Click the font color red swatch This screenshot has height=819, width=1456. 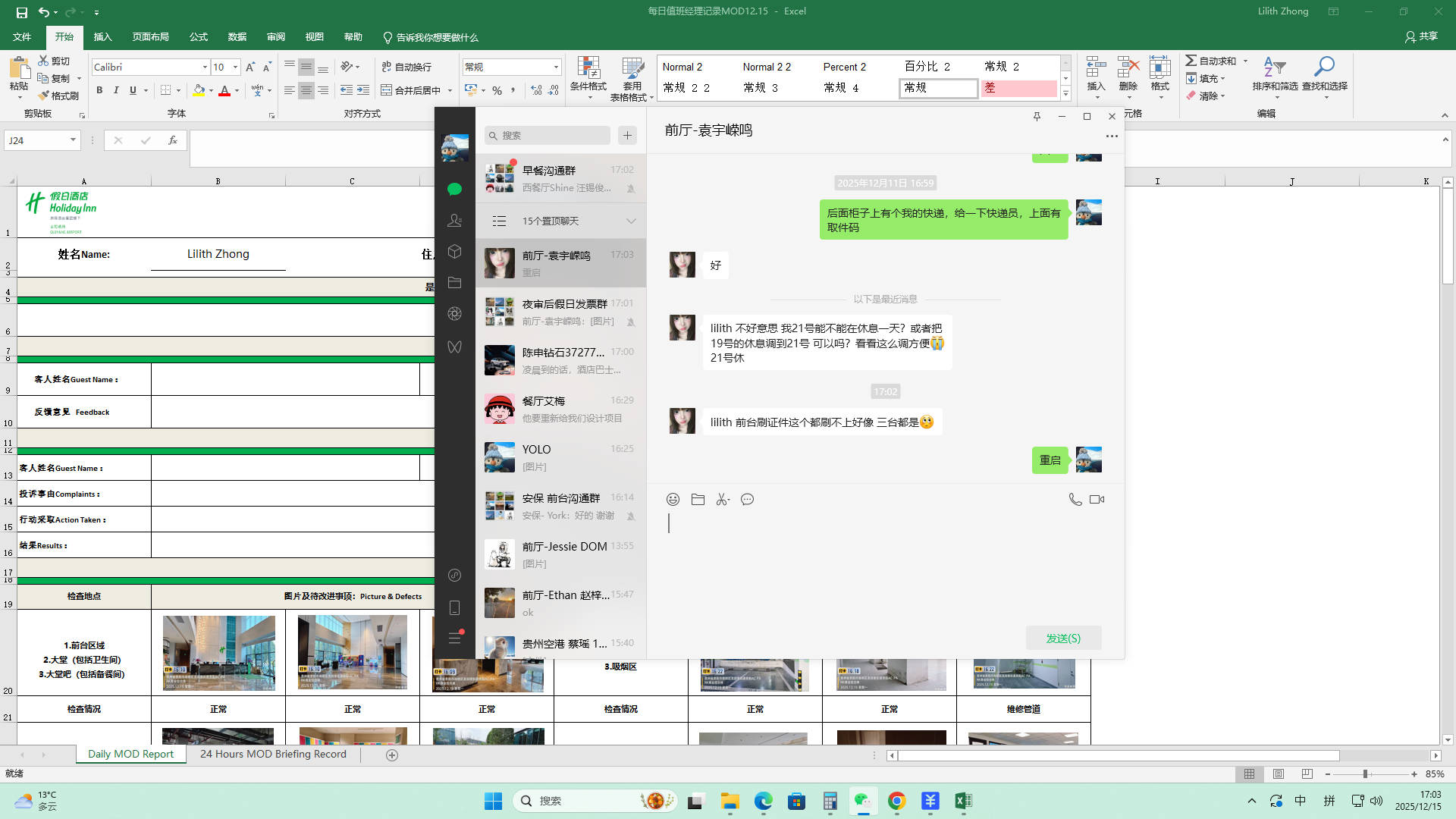pos(224,90)
